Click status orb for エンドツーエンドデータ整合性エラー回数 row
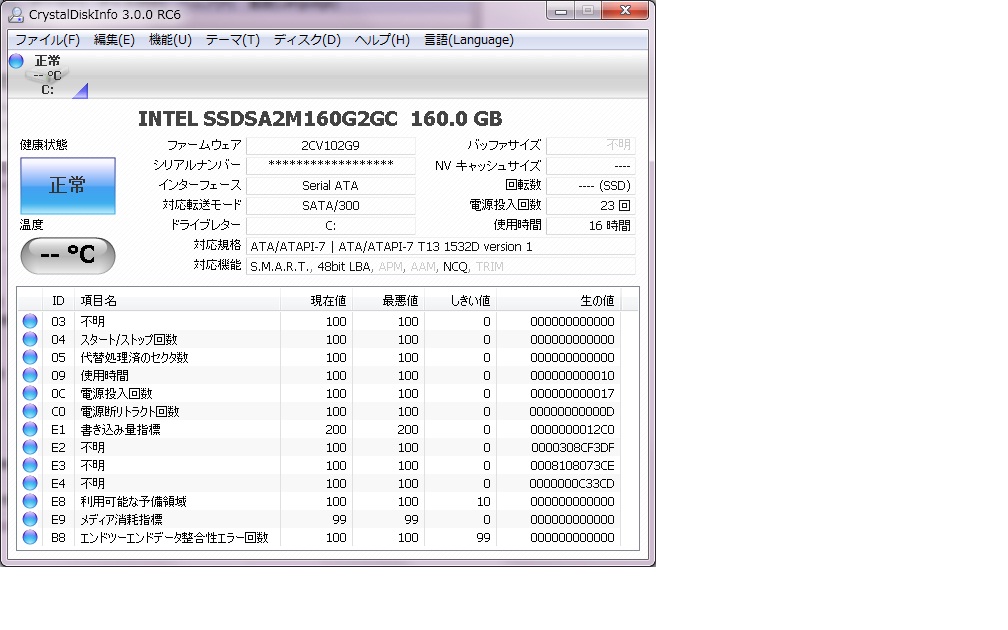 pyautogui.click(x=30, y=537)
